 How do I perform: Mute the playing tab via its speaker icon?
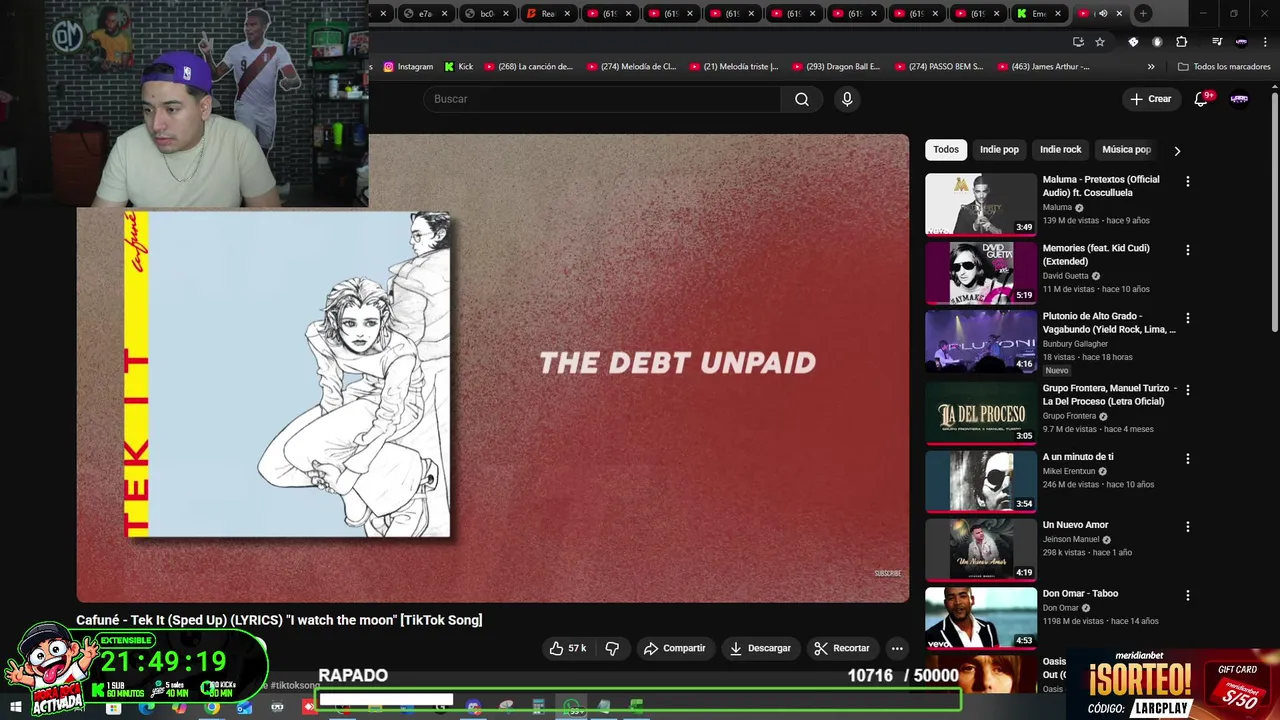tap(1103, 13)
